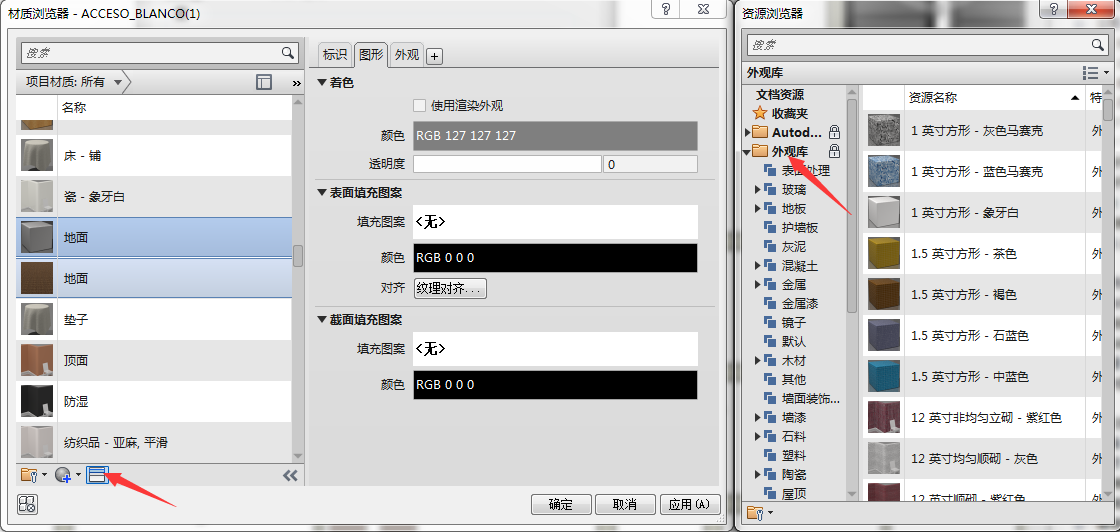
Task: Click the 透明度 transparency slider
Action: (507, 164)
